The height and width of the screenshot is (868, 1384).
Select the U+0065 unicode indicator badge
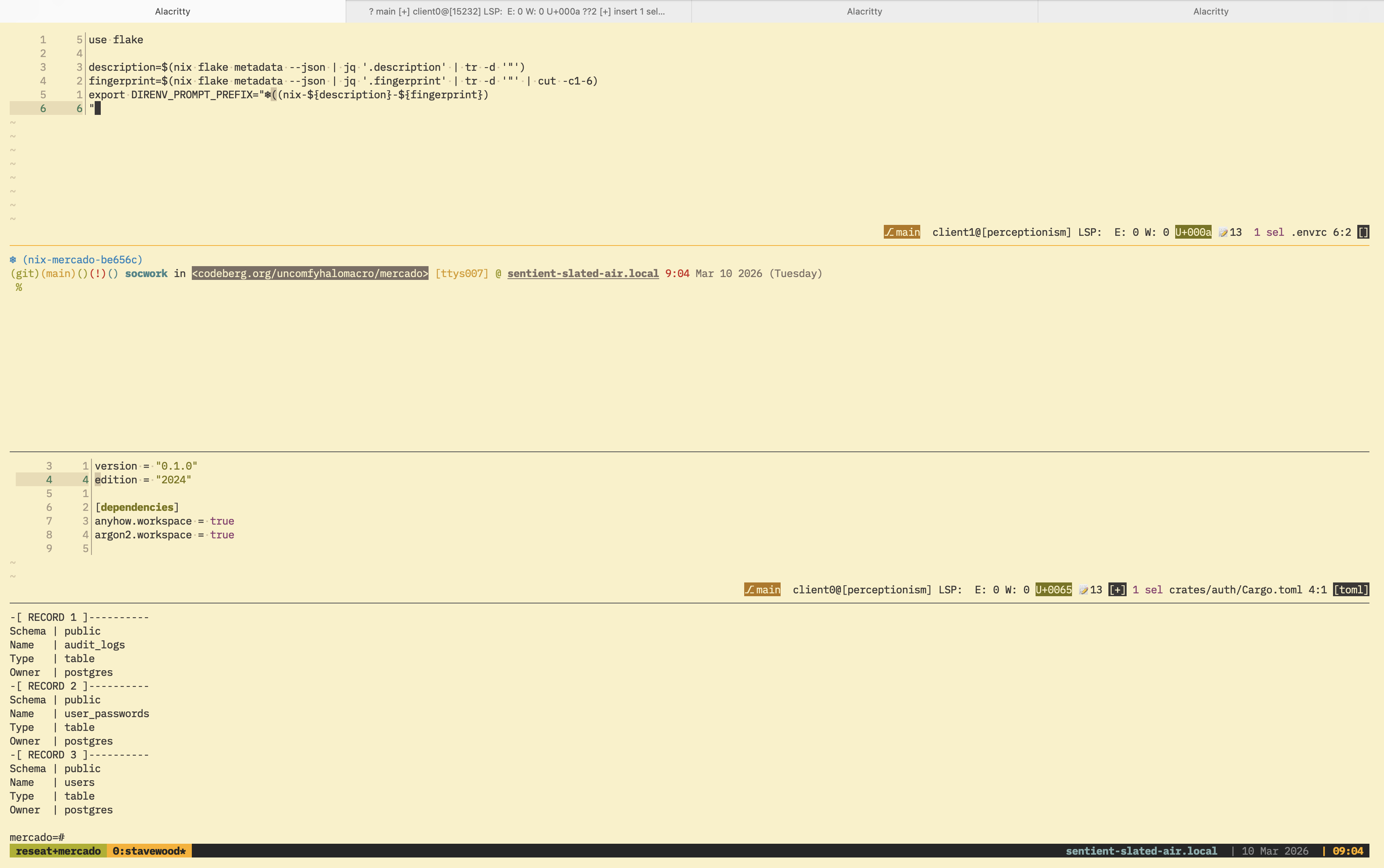(1053, 589)
